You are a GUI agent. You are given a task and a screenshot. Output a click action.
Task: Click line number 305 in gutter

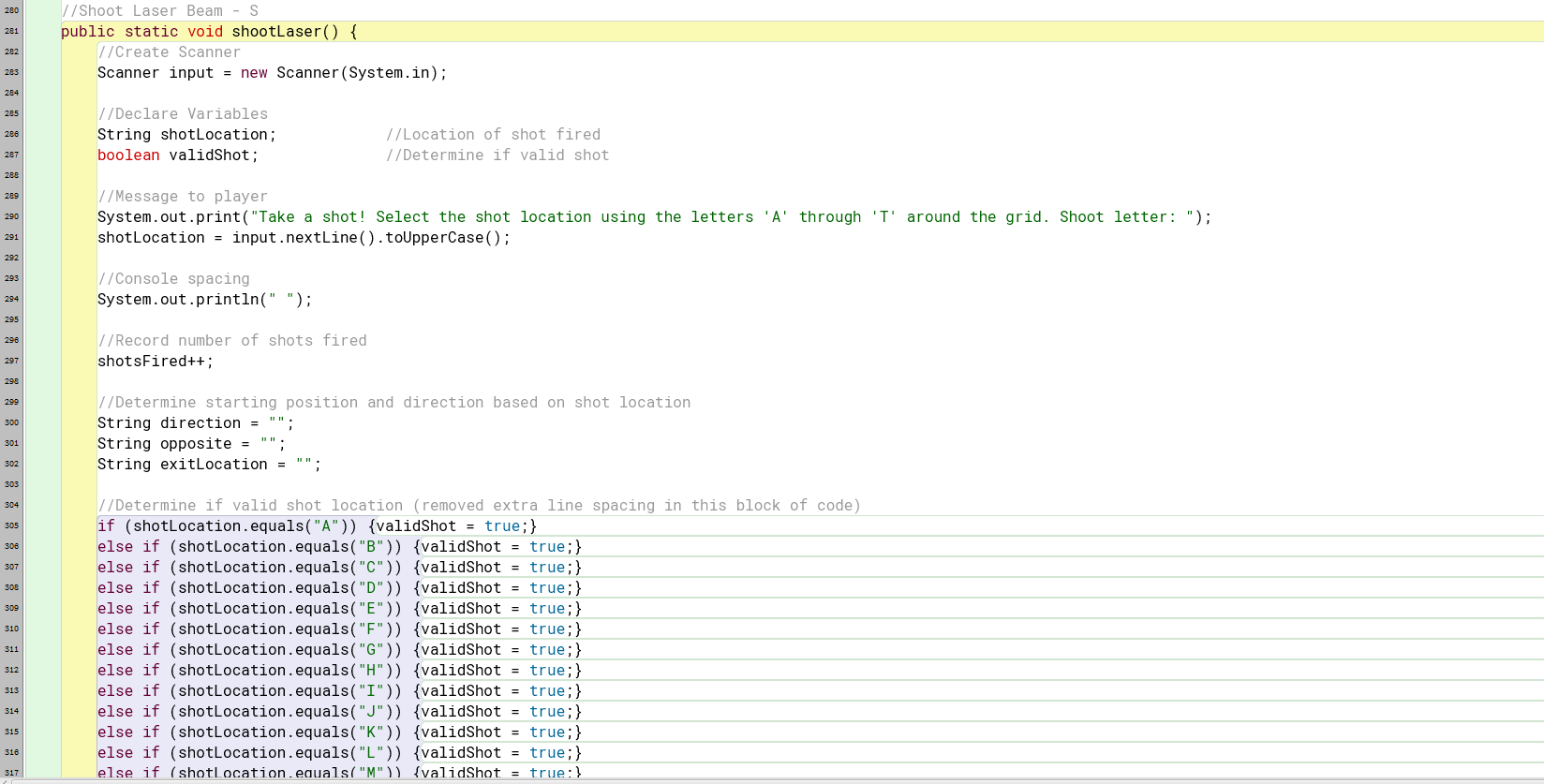pos(11,525)
